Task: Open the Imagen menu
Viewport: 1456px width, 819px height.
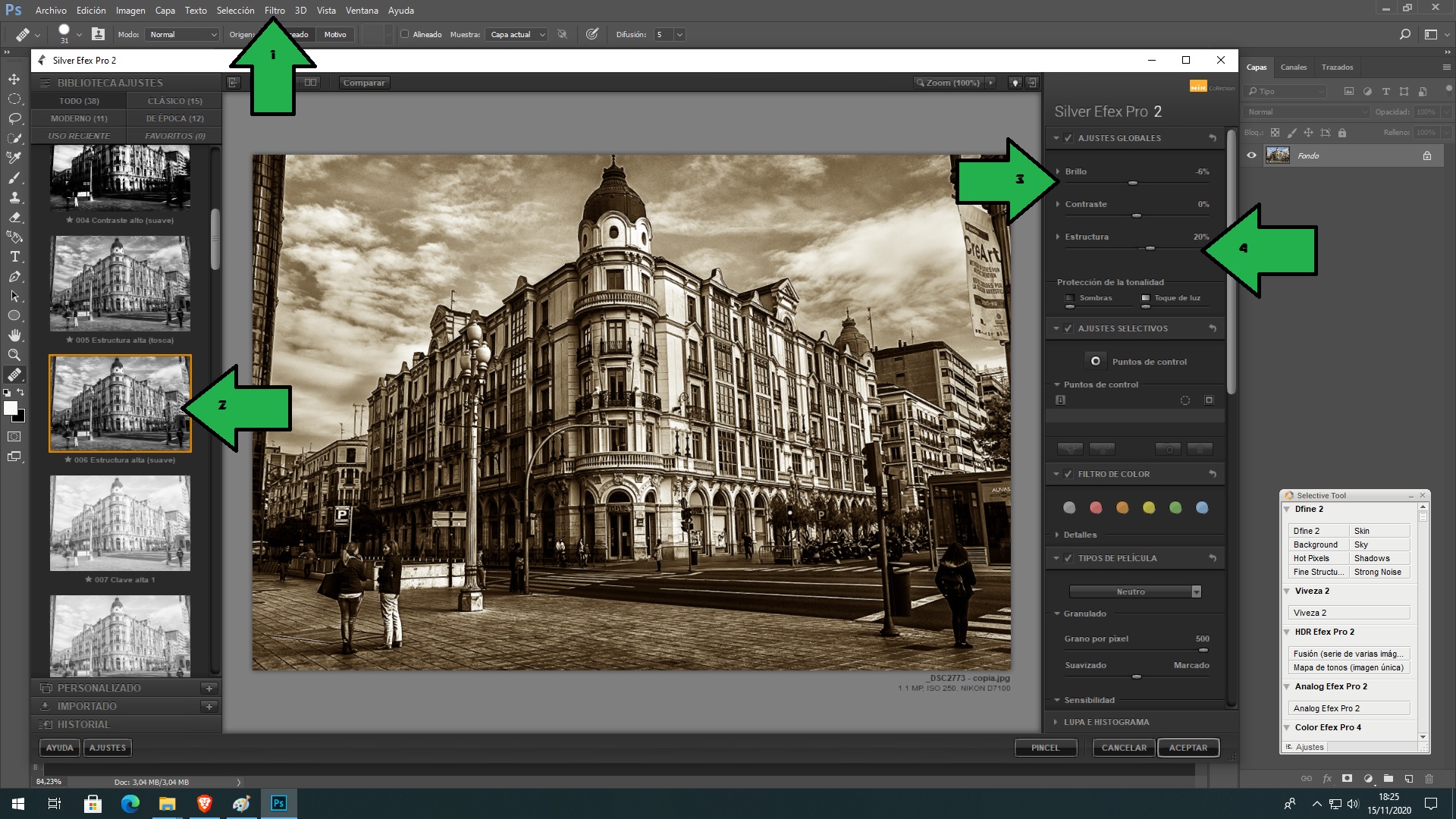Action: [130, 11]
